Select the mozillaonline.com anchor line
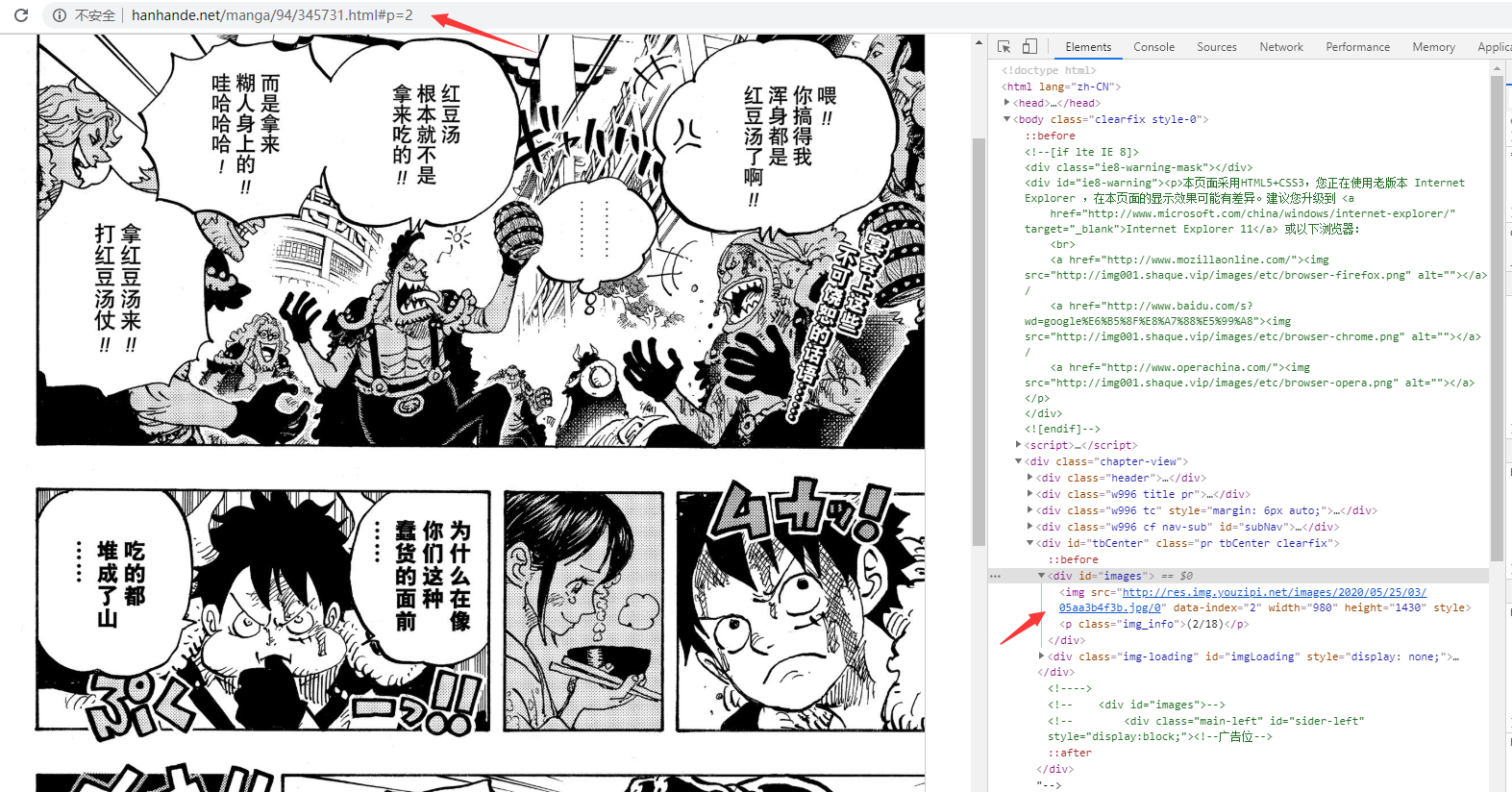This screenshot has width=1512, height=792. (1189, 260)
